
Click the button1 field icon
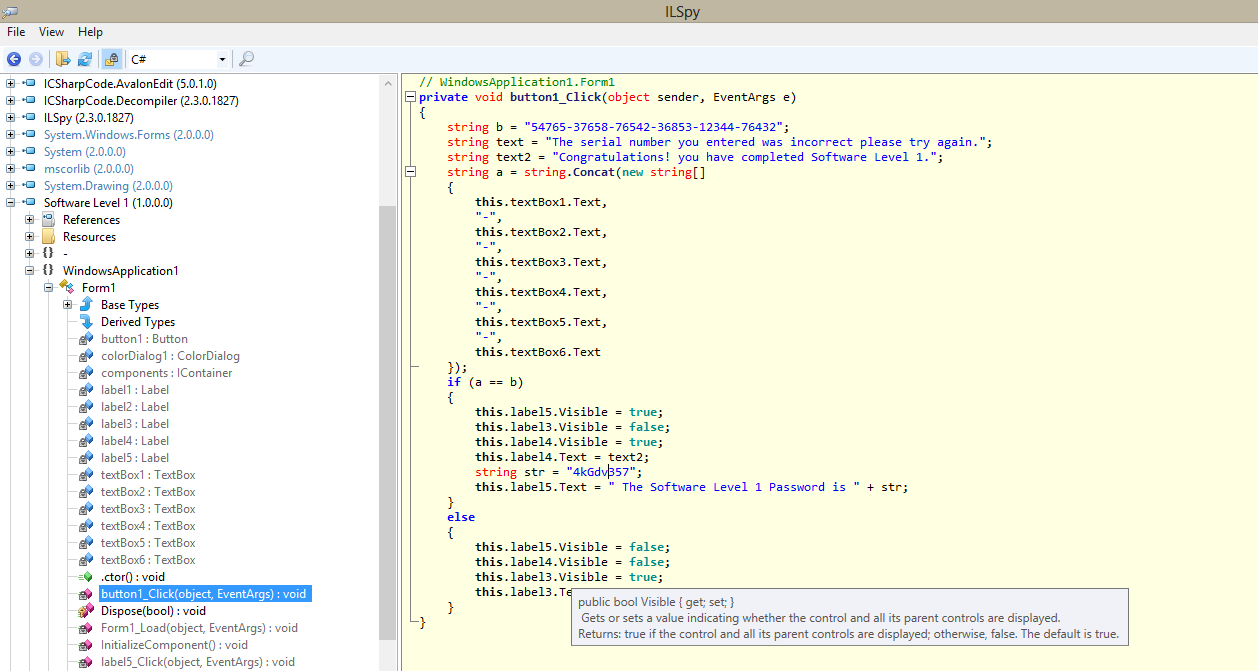click(86, 339)
